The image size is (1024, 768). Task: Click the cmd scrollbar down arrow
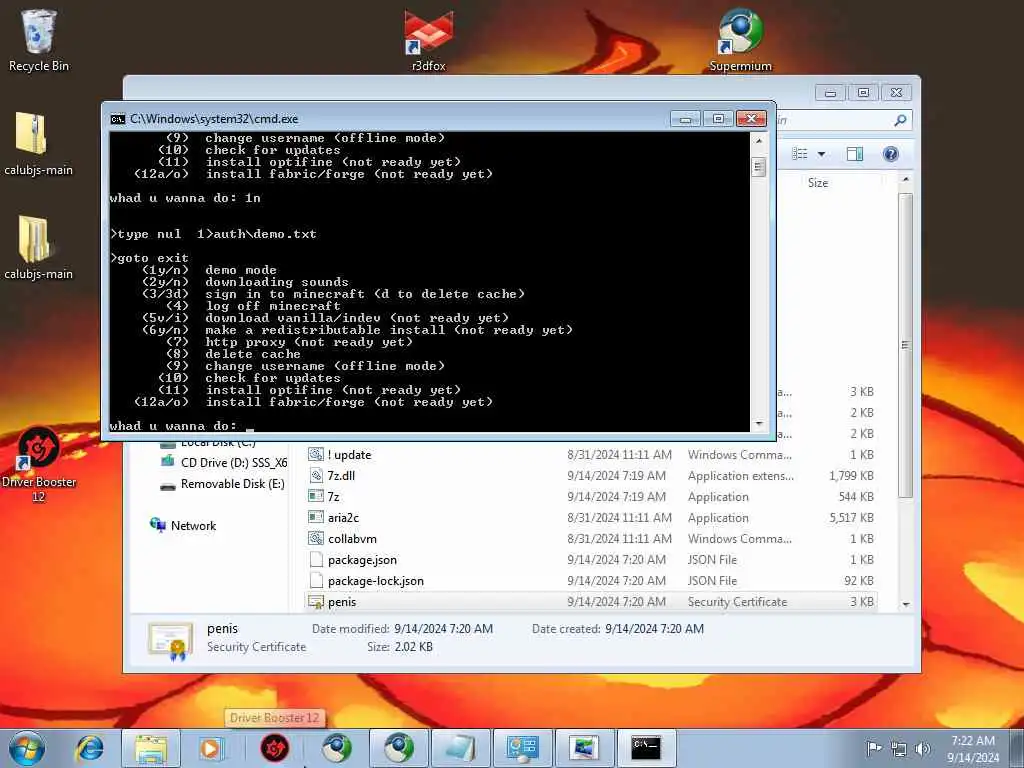tap(759, 424)
